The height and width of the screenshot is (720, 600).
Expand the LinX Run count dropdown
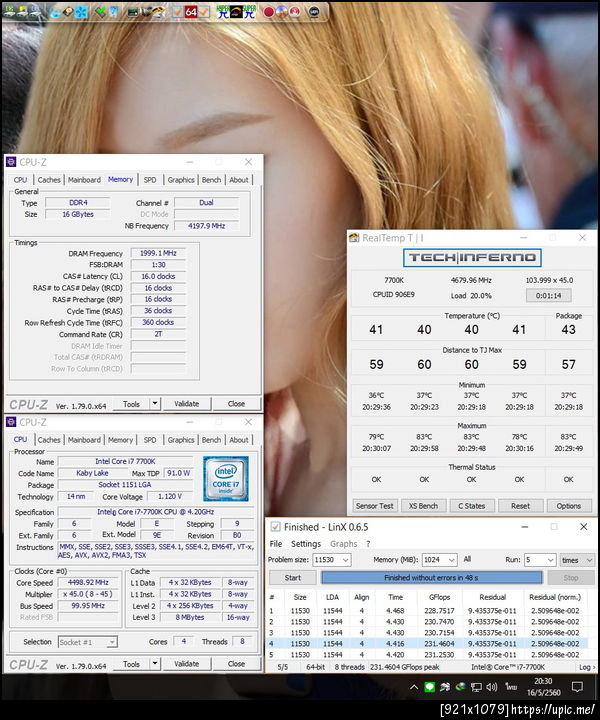click(551, 560)
